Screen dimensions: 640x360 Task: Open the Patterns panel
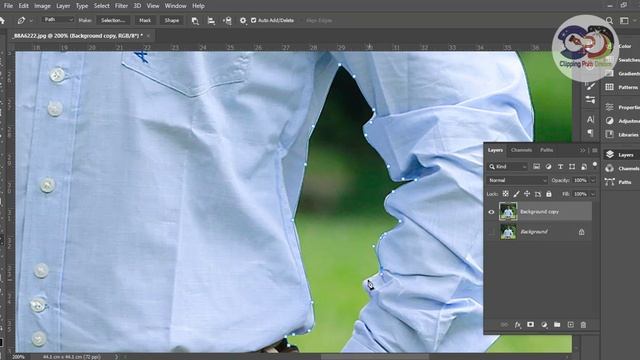(x=623, y=87)
